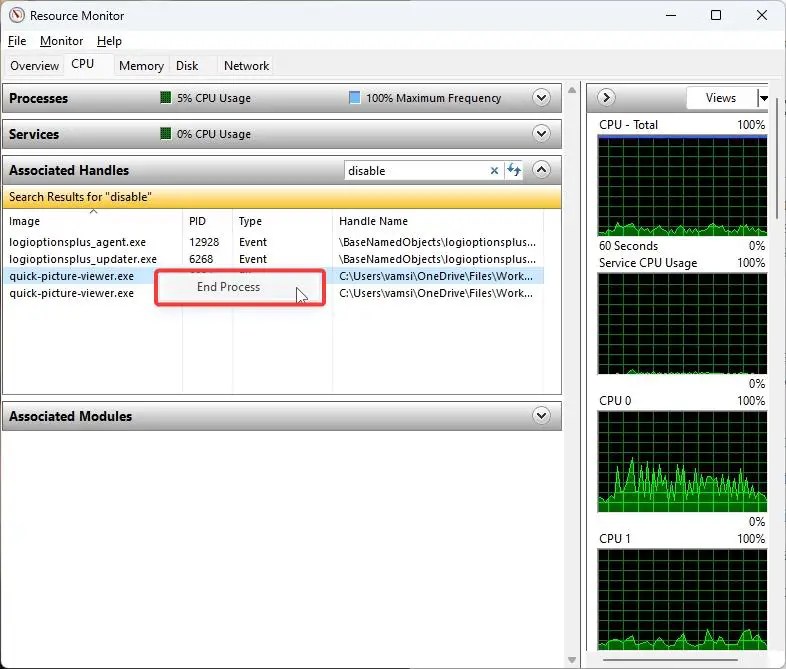This screenshot has width=786, height=669.
Task: Switch to the Overview tab
Action: click(x=34, y=66)
